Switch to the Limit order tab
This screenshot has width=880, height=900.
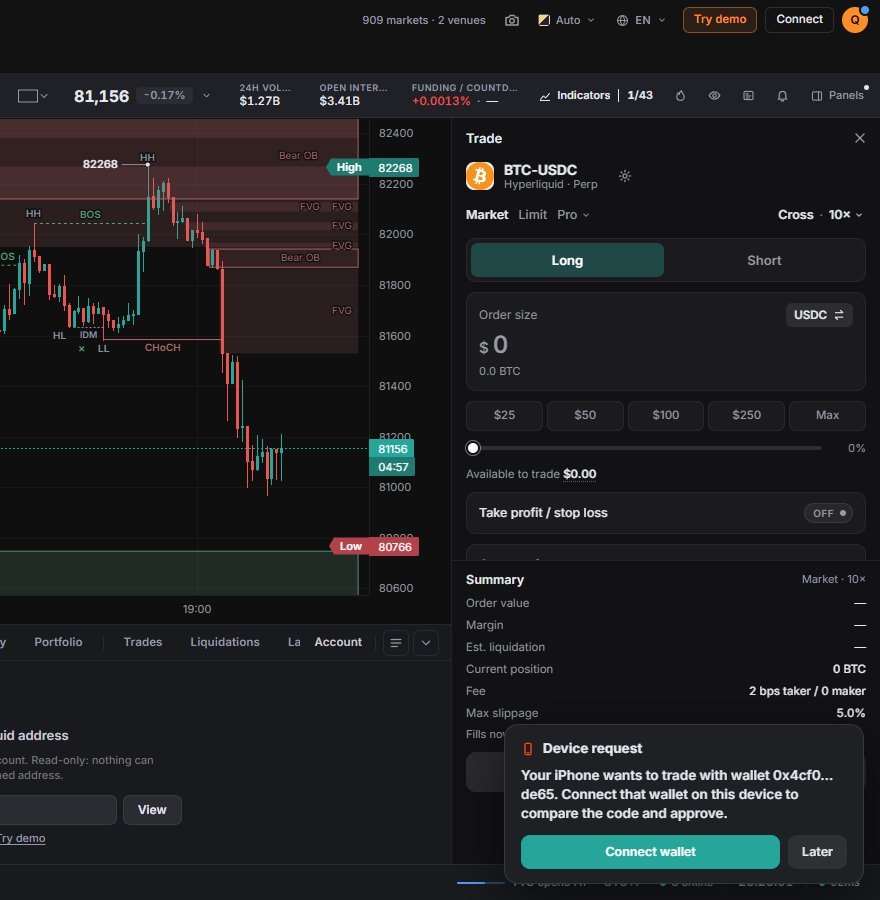(532, 215)
